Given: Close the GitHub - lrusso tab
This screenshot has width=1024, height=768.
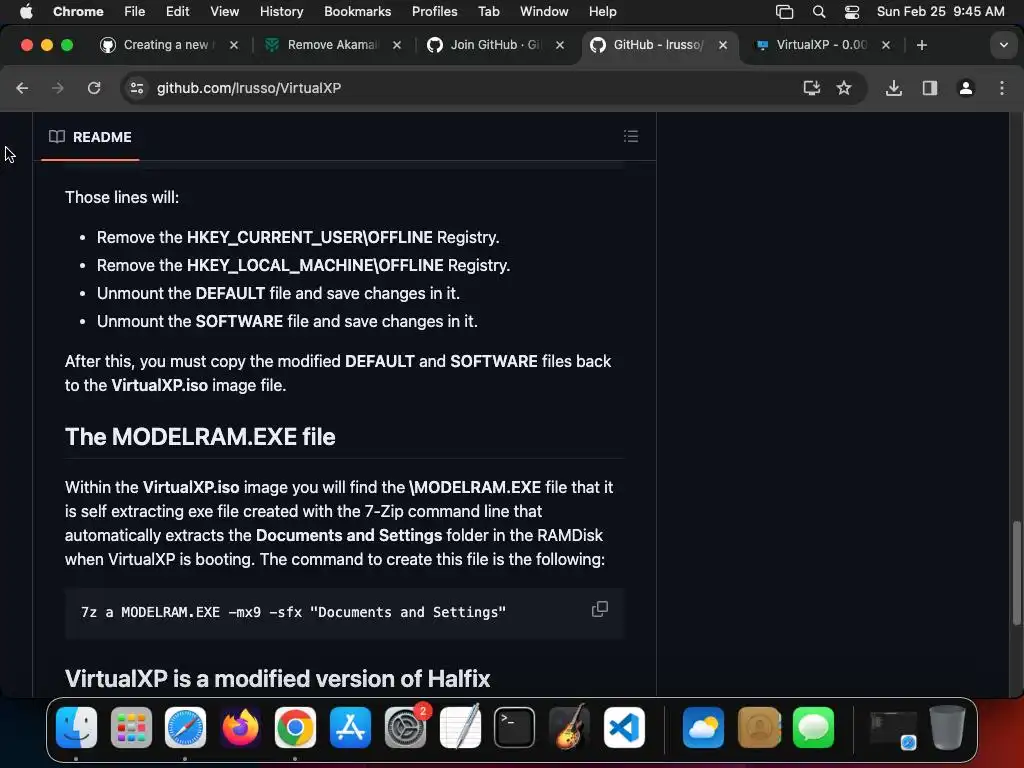Looking at the screenshot, I should pos(723,45).
